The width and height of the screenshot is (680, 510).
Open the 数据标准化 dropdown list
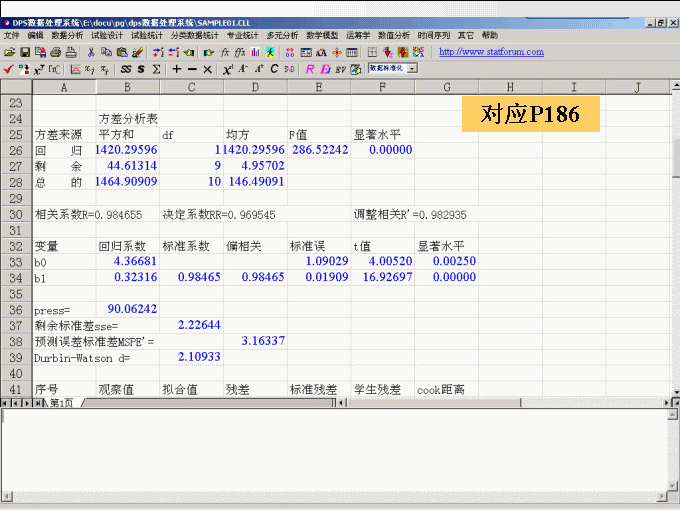point(412,69)
